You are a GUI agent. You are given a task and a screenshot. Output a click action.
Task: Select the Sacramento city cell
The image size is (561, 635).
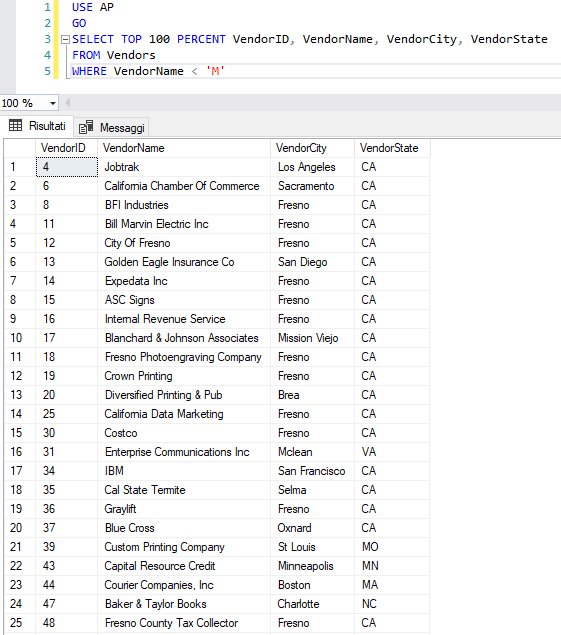click(x=312, y=186)
